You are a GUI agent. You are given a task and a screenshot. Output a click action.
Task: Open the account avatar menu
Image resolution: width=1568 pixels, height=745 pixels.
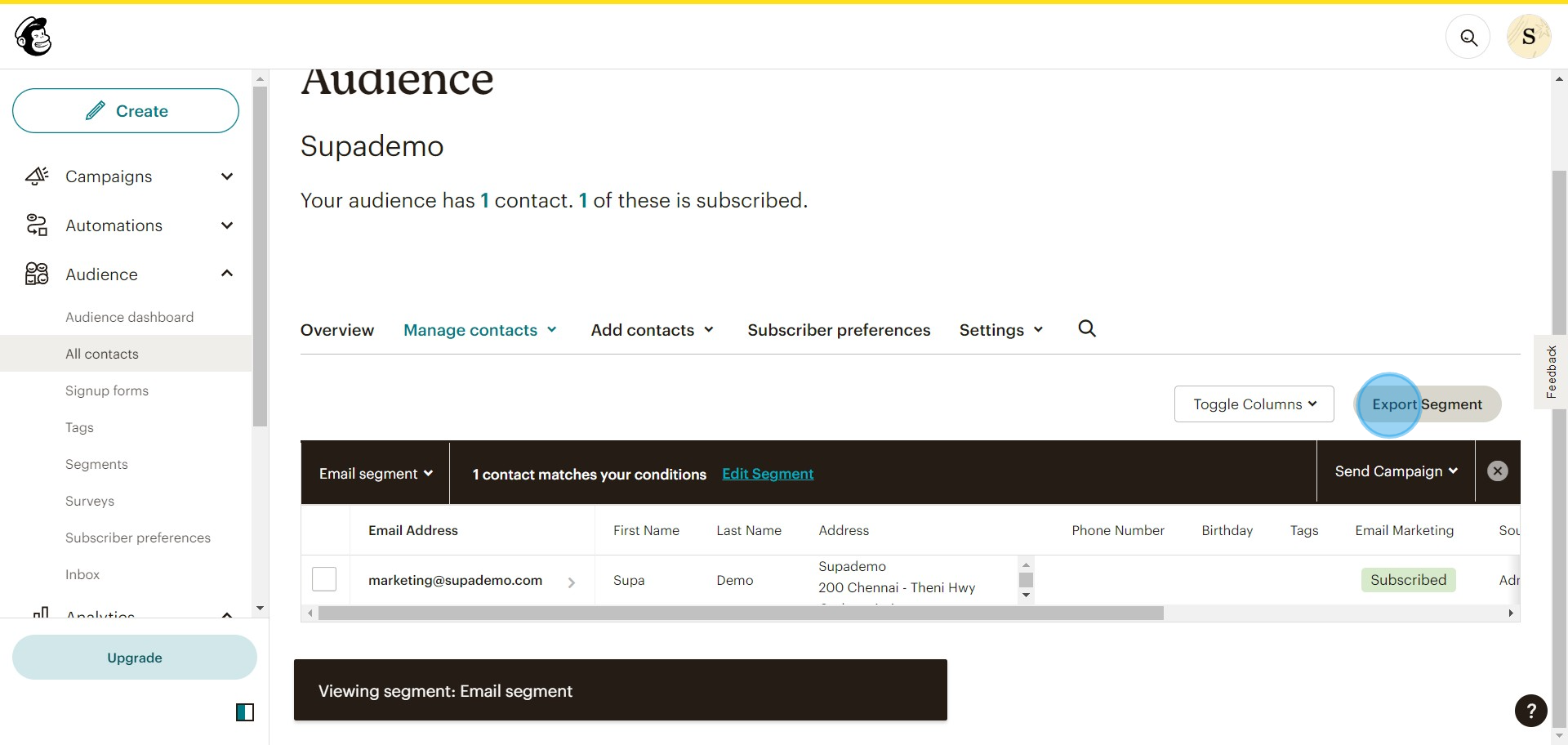[x=1529, y=37]
